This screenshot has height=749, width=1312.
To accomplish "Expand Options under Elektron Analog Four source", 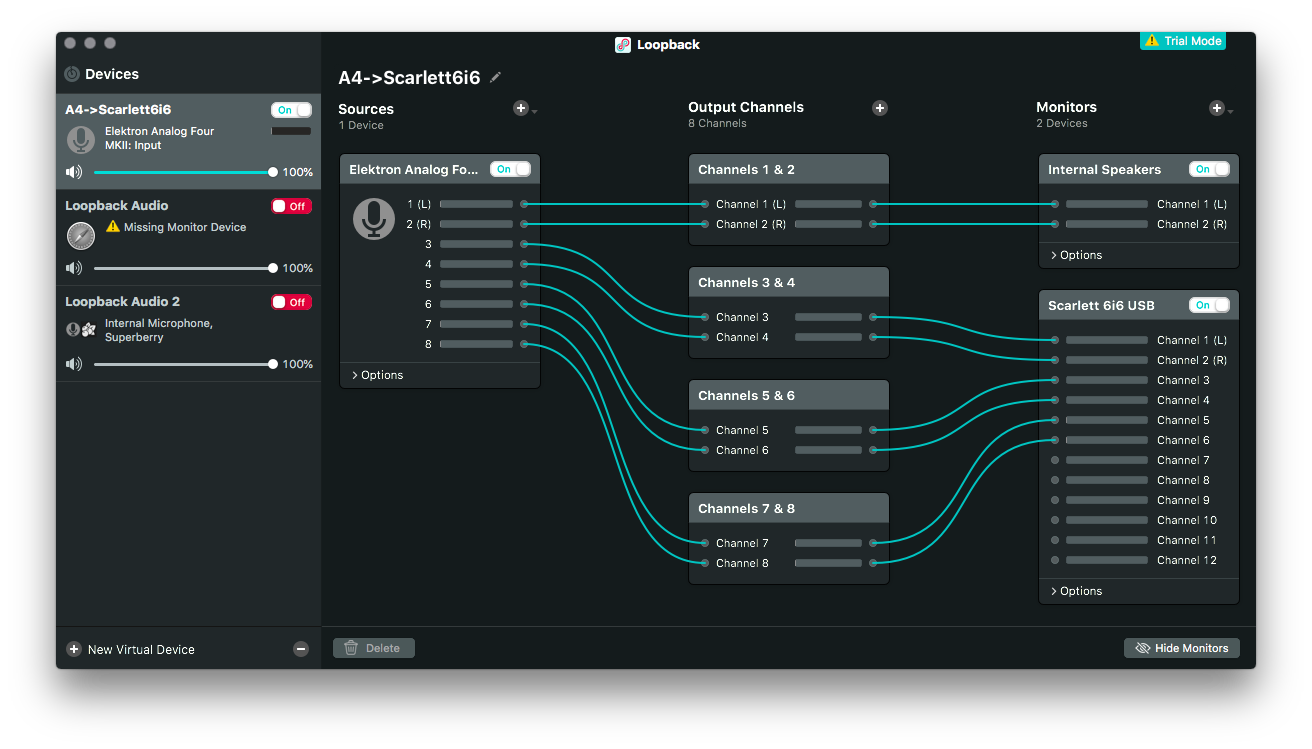I will coord(377,375).
